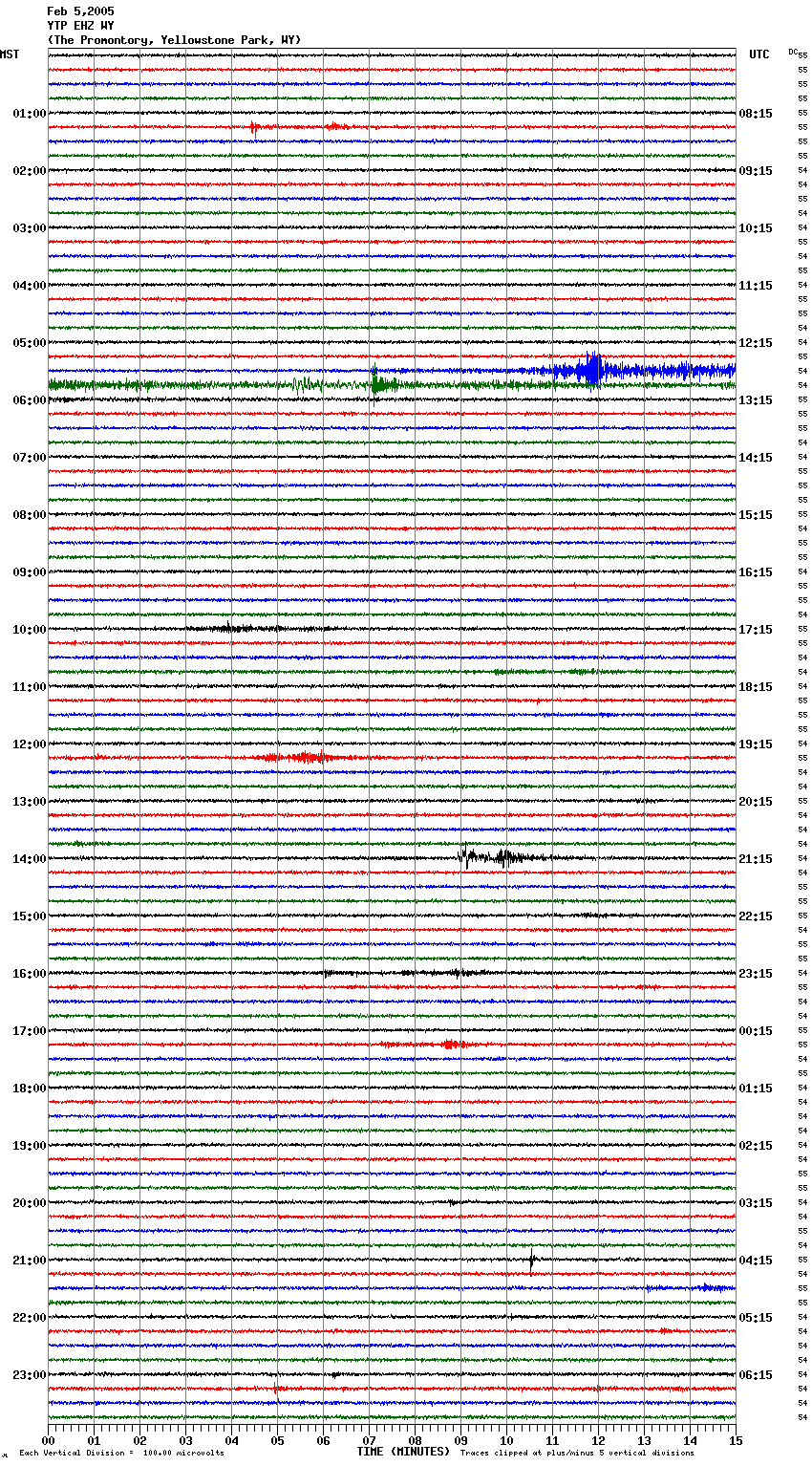
Task: Select the 23:00 MST time label
Action: (30, 1375)
